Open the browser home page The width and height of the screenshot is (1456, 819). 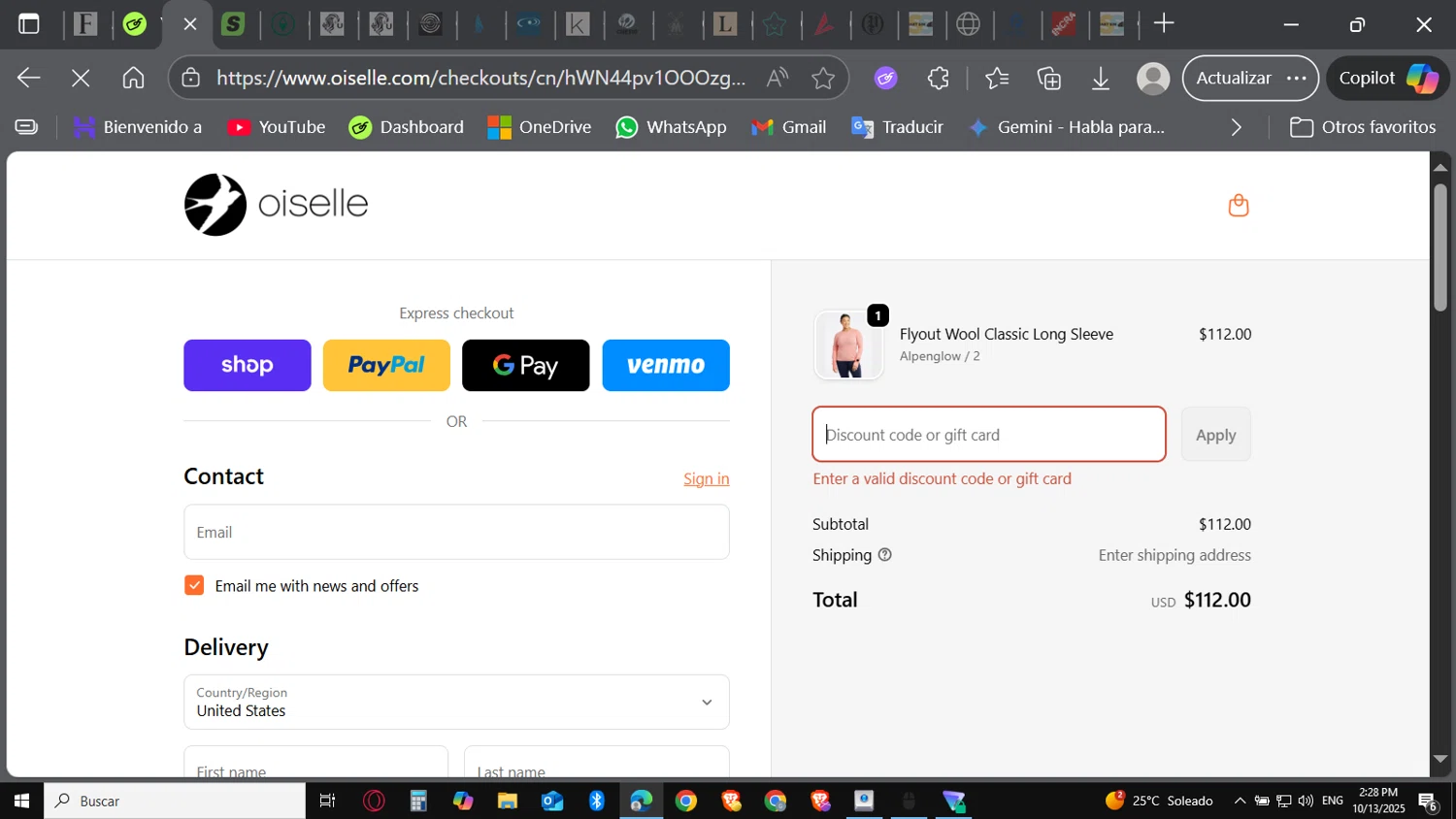(x=133, y=78)
